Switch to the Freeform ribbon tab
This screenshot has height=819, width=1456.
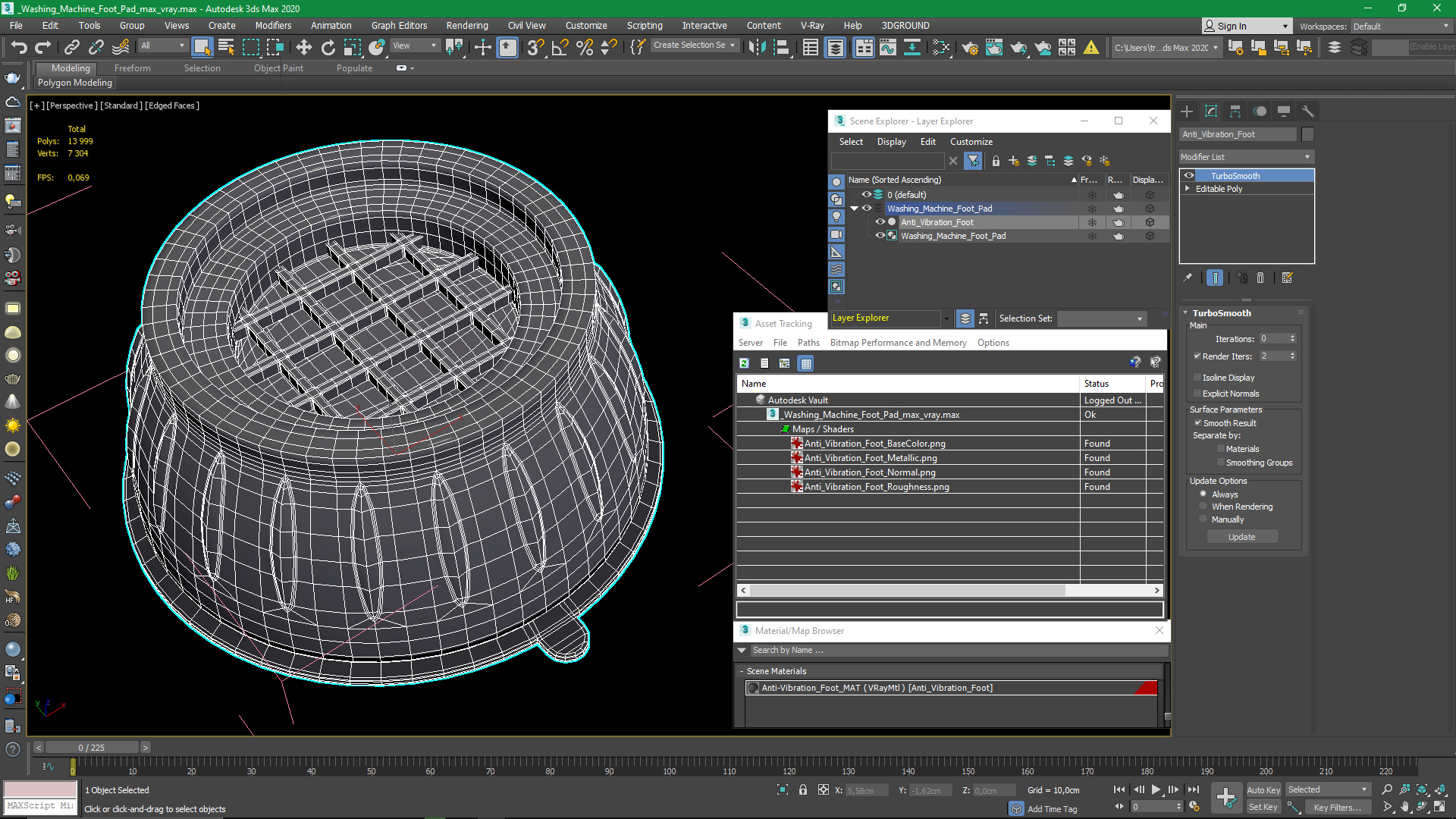tap(133, 68)
